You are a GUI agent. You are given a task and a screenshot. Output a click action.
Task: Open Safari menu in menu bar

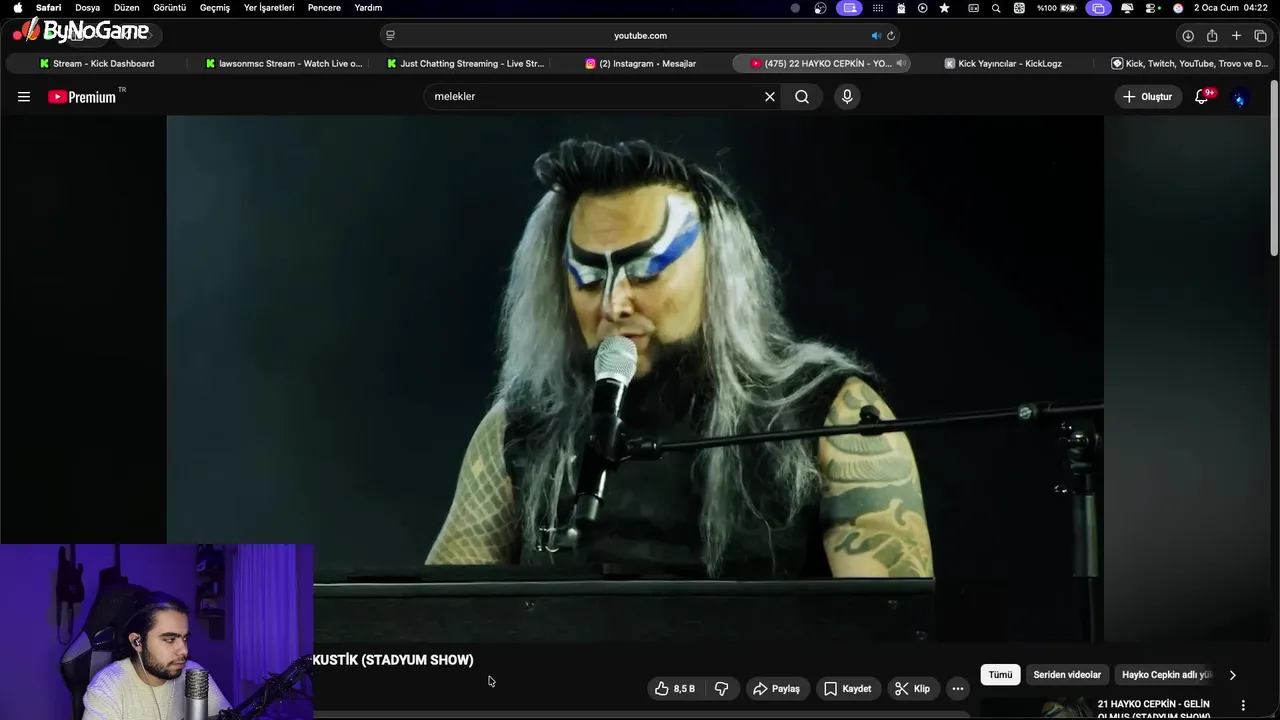click(x=48, y=8)
